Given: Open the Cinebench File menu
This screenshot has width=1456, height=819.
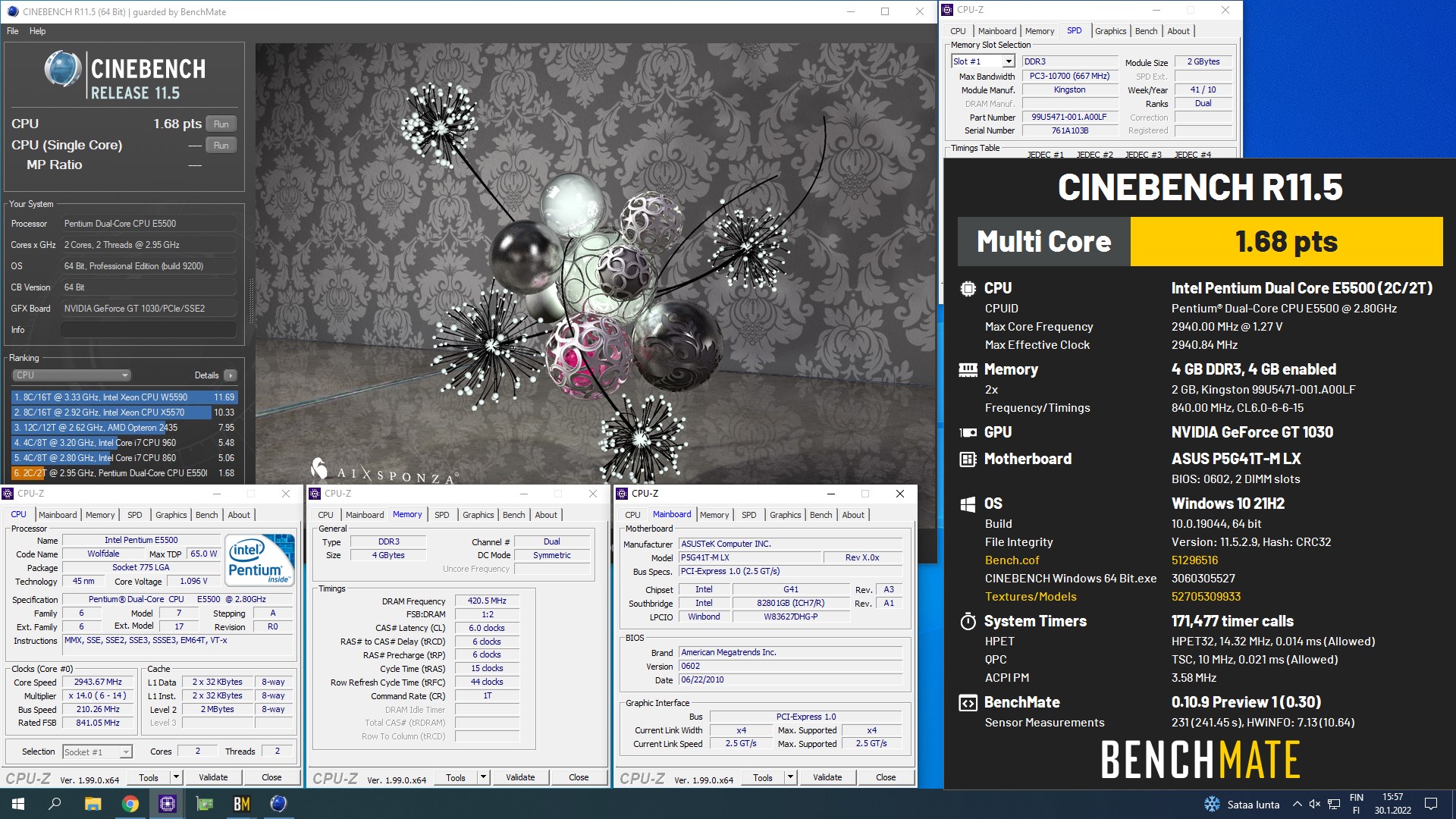Looking at the screenshot, I should point(13,31).
